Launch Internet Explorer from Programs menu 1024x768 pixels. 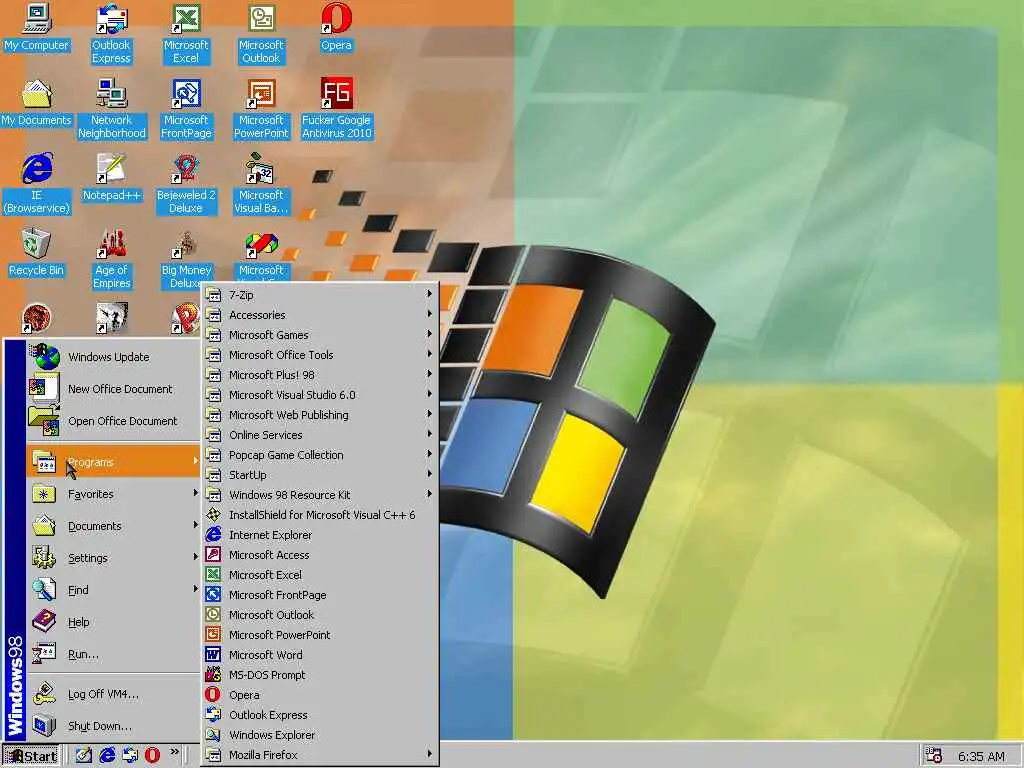click(x=320, y=534)
